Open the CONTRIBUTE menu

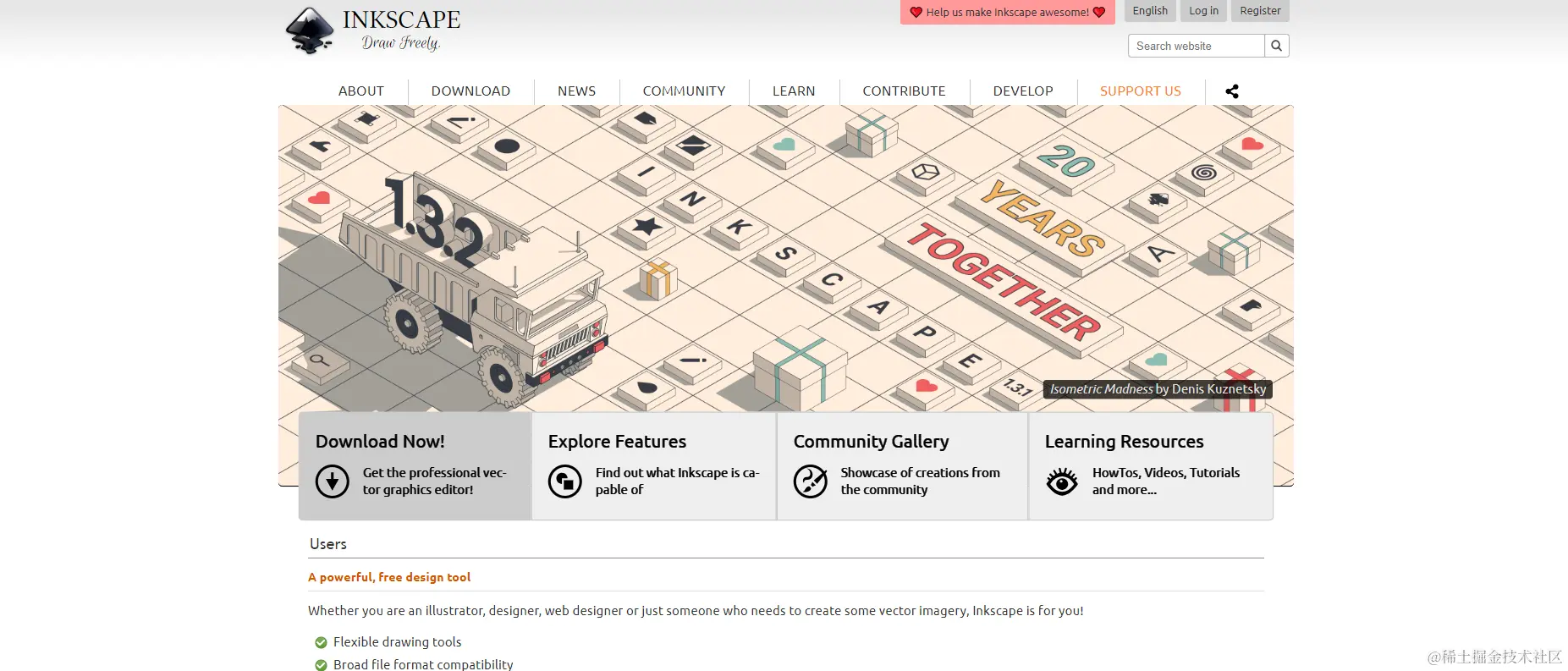pos(904,91)
